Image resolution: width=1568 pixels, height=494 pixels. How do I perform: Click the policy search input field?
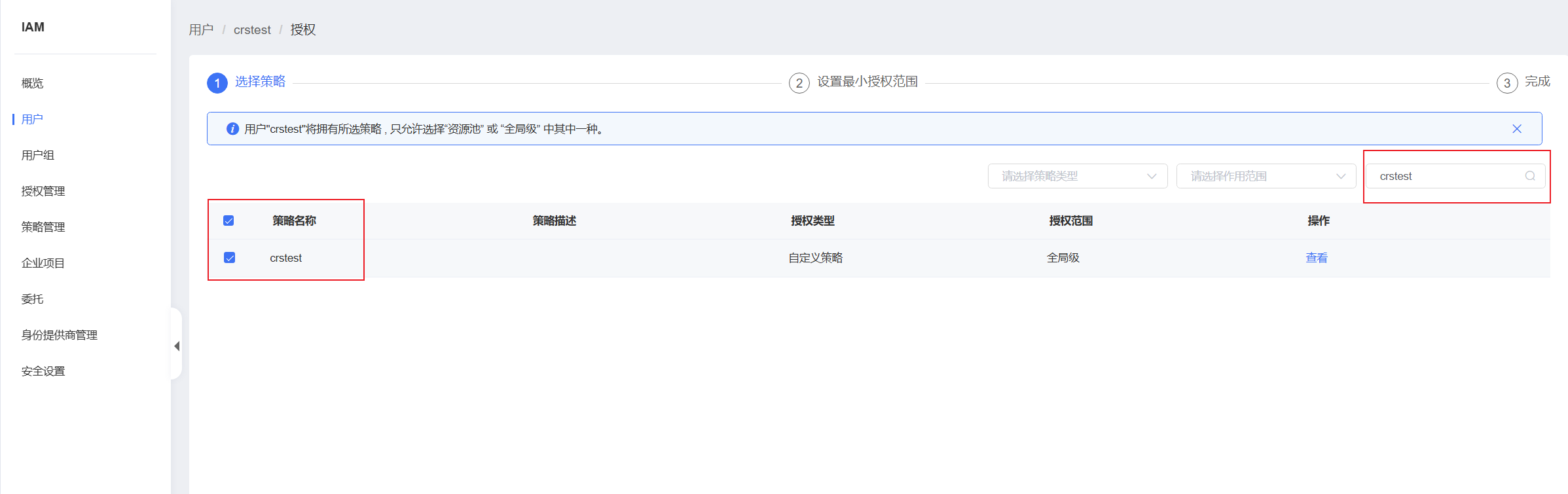pyautogui.click(x=1447, y=176)
